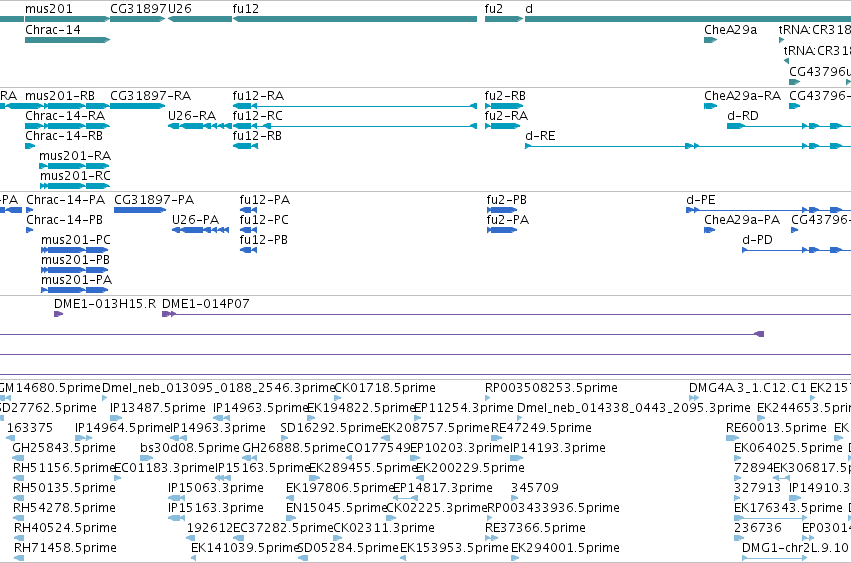Click the CheA29a gene label
Viewport: 851px width, 563px height.
[x=731, y=30]
